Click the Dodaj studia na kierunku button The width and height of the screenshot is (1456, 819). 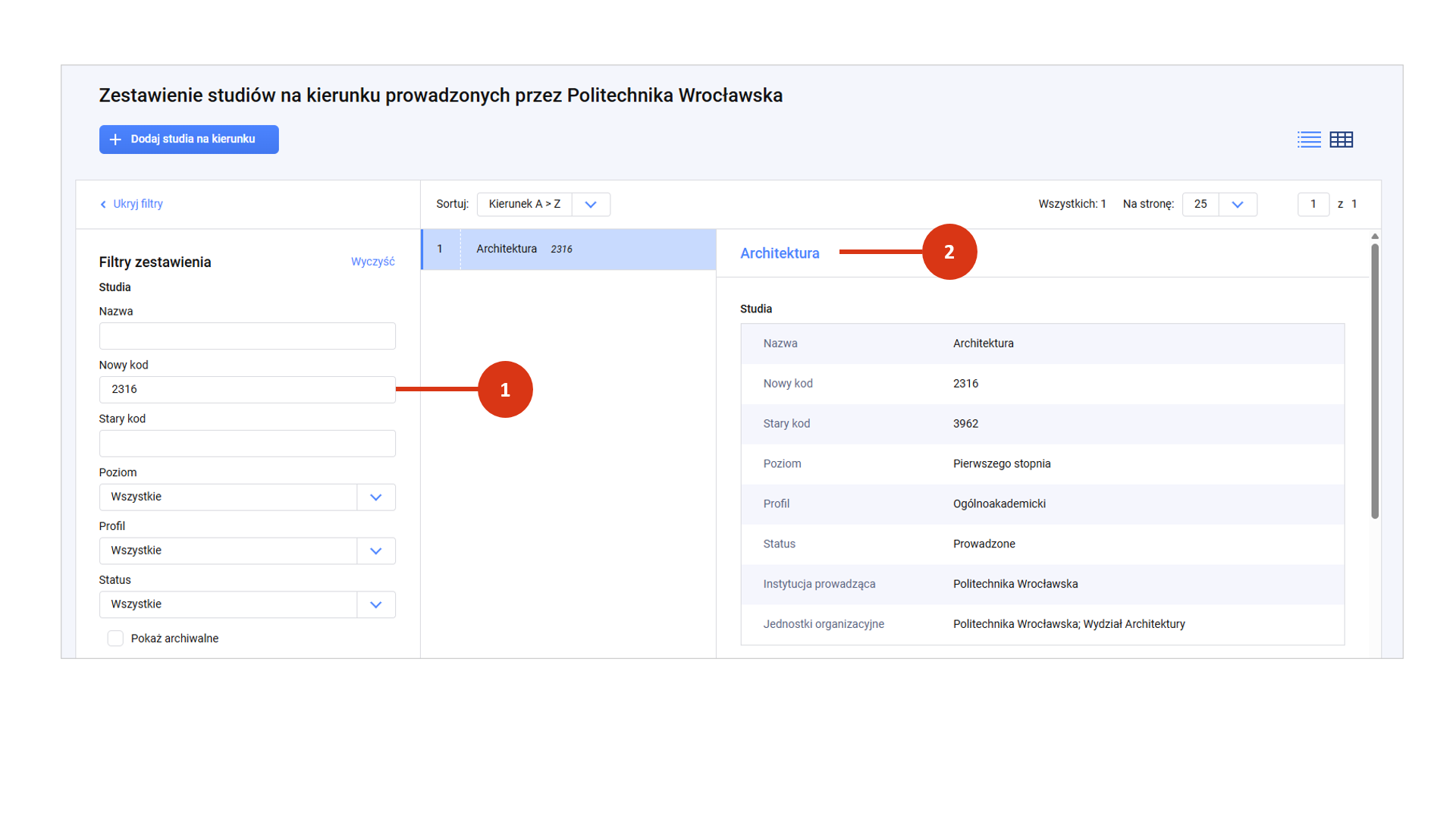point(189,140)
